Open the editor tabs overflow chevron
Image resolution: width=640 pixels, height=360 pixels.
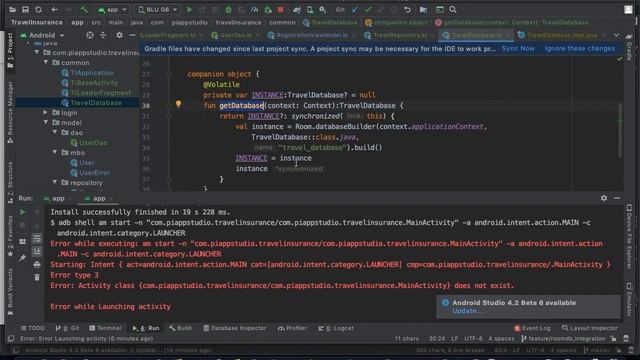616,35
